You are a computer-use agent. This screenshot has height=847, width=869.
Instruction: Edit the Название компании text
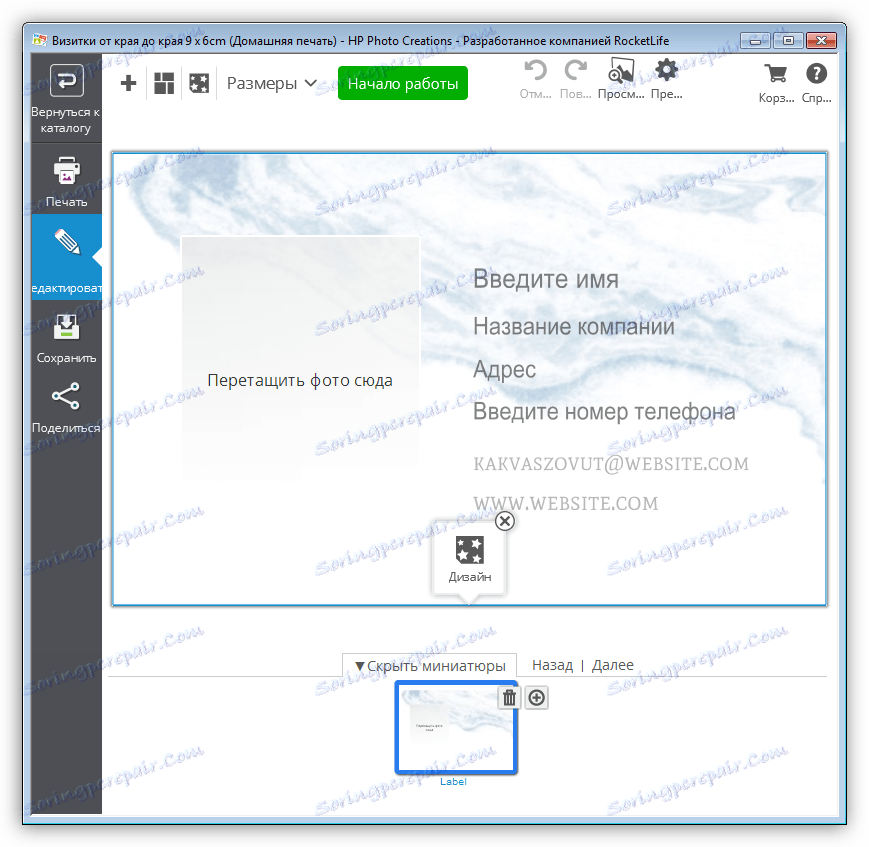574,326
